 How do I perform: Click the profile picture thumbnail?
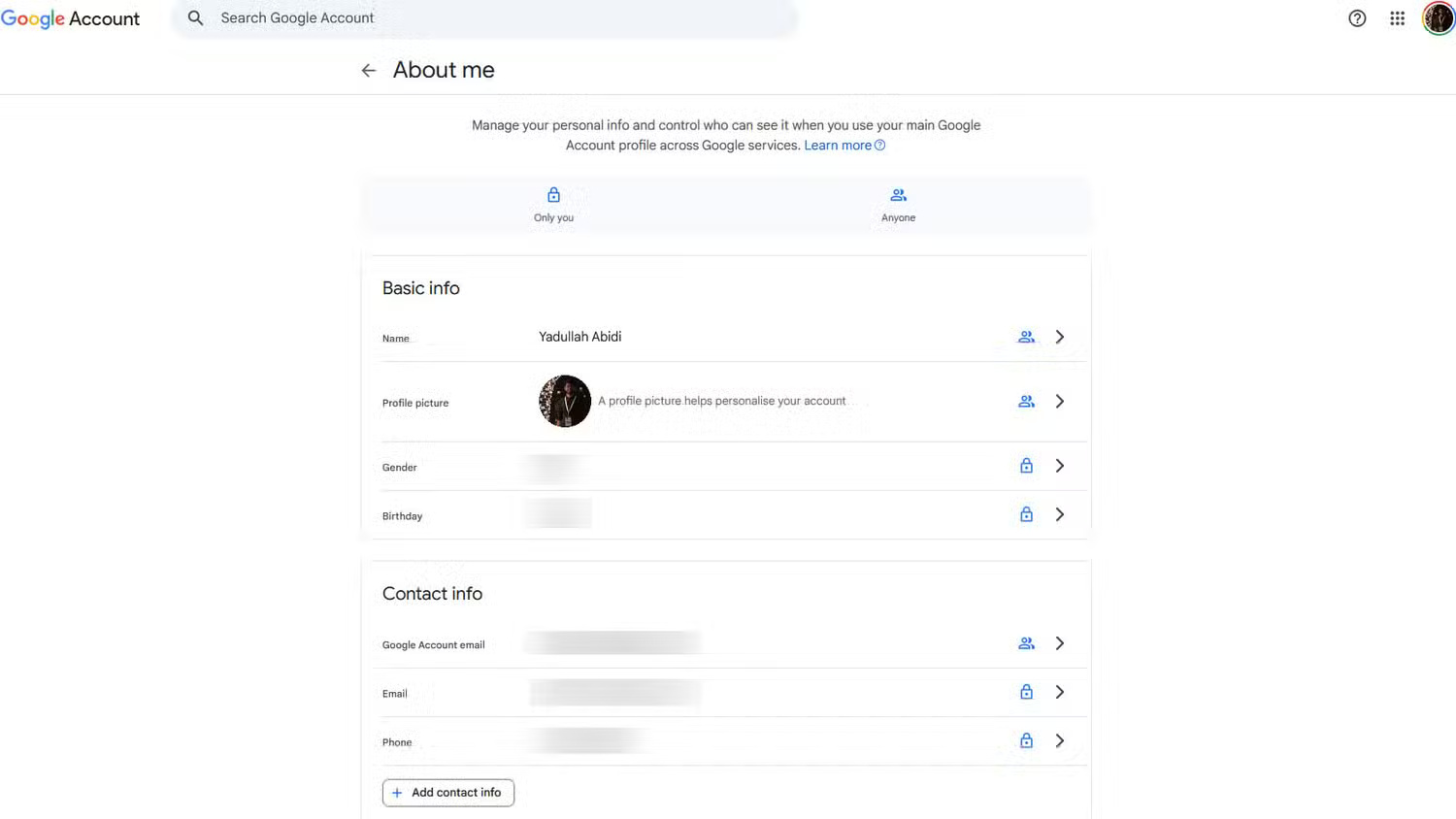(x=564, y=401)
